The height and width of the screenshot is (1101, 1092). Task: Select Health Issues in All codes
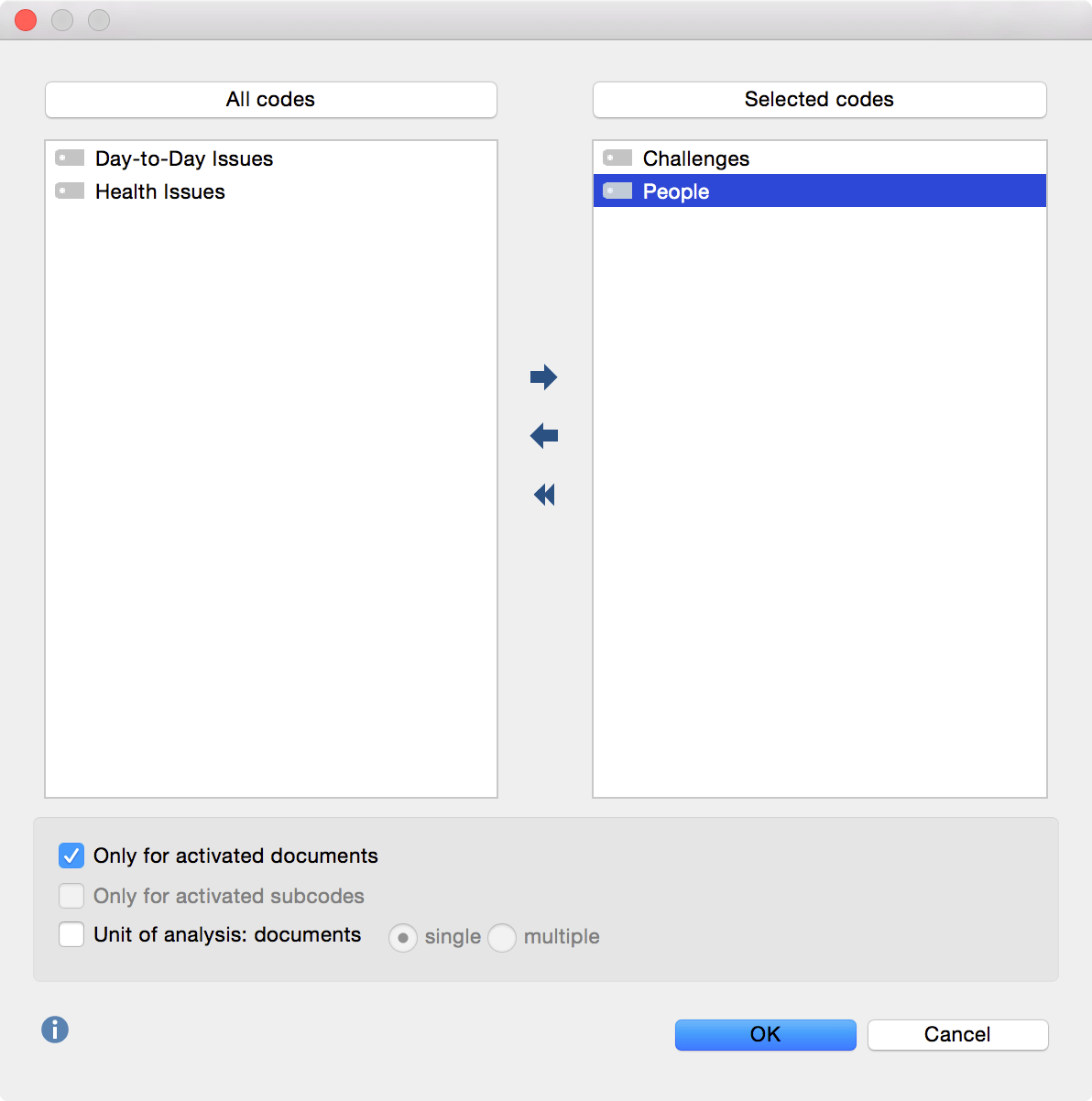point(271,191)
